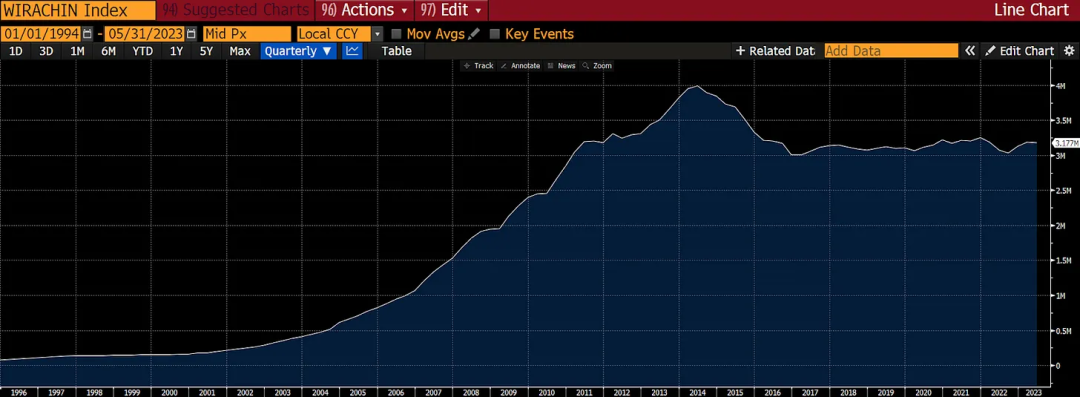This screenshot has height=397, width=1080.
Task: Click the Add Data input field
Action: coord(891,51)
